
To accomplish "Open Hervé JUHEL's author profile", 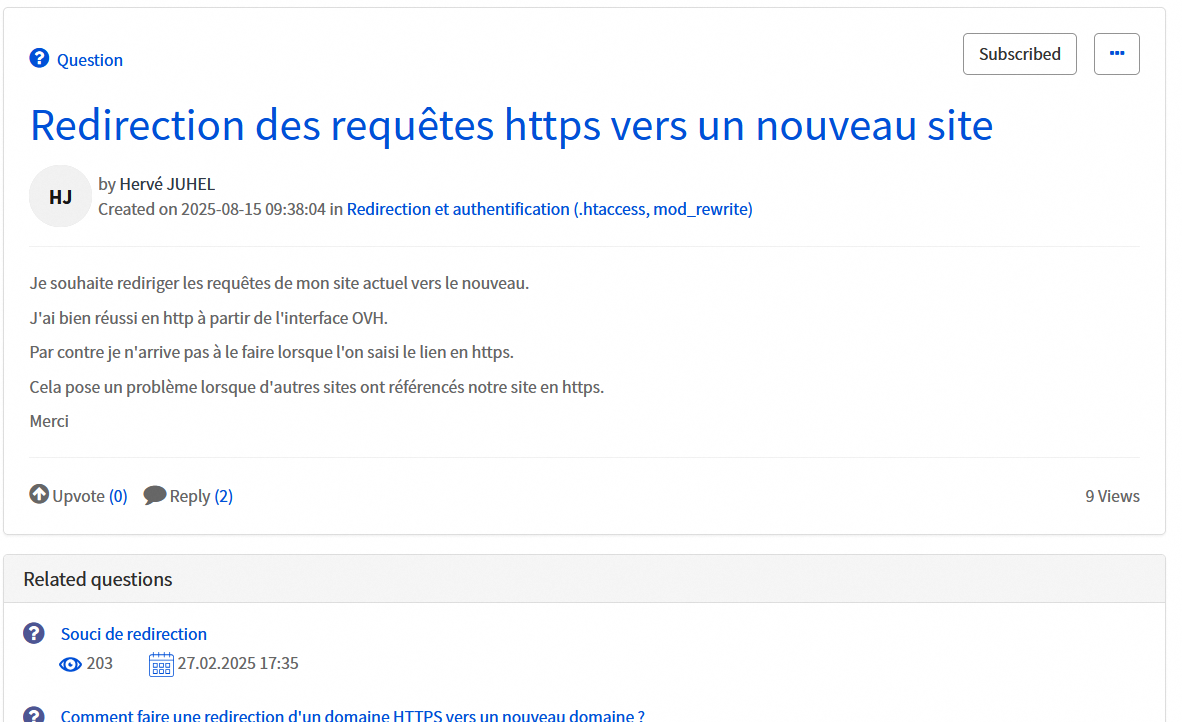I will 167,184.
